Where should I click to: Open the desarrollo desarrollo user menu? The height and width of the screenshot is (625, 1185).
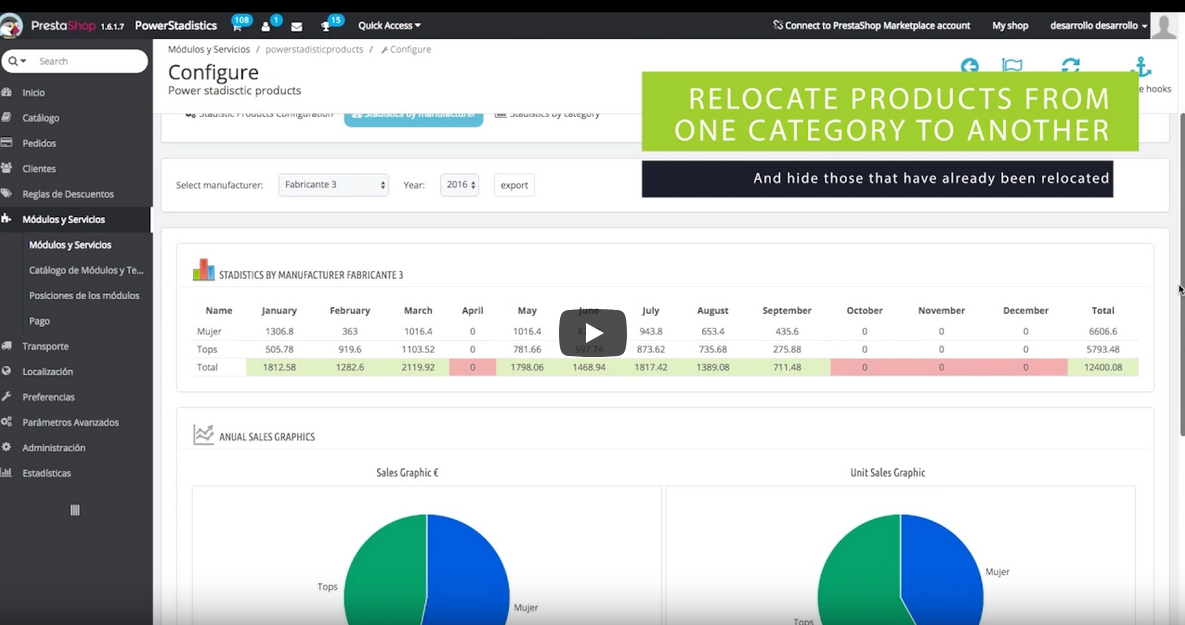tap(1098, 26)
